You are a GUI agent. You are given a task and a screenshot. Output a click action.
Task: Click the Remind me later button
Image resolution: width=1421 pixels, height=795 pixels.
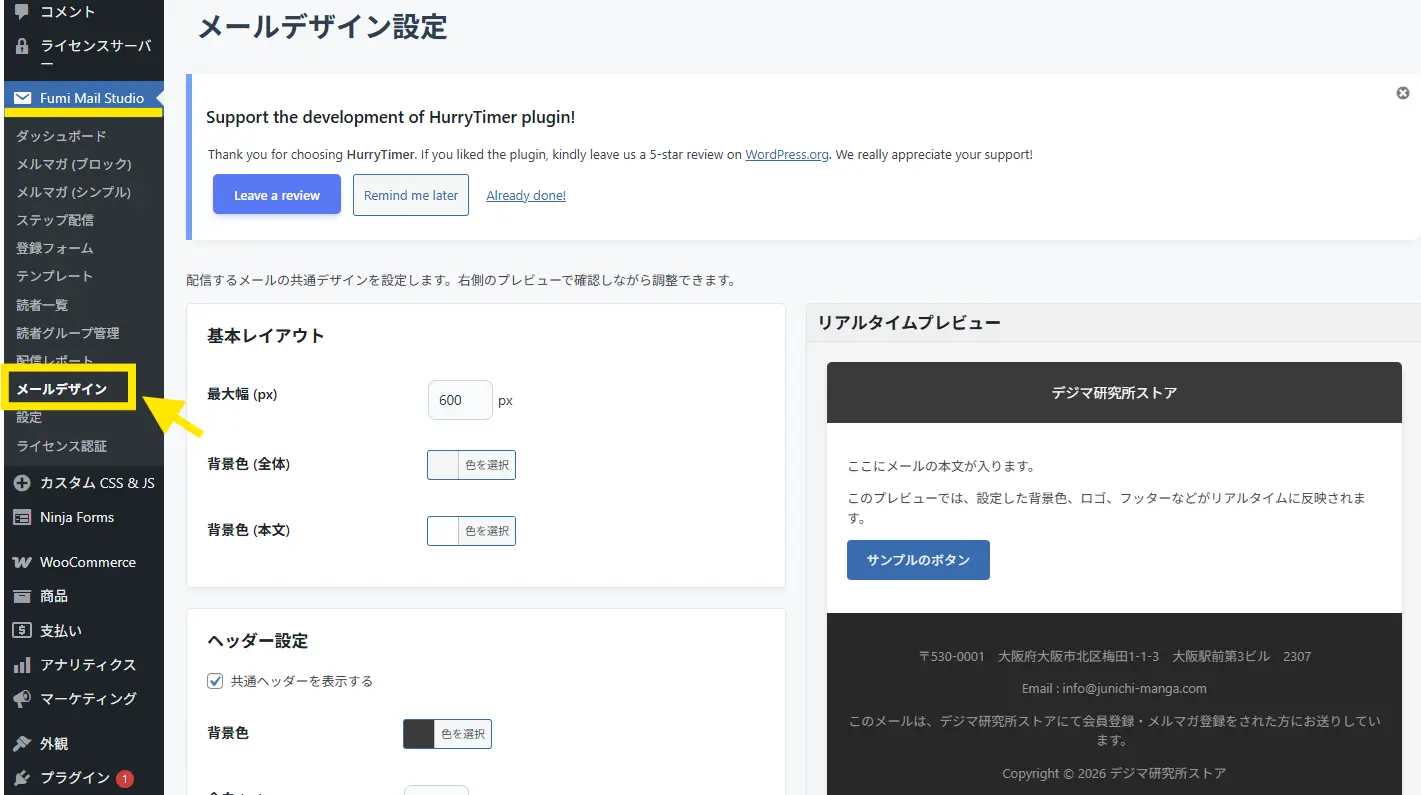411,195
